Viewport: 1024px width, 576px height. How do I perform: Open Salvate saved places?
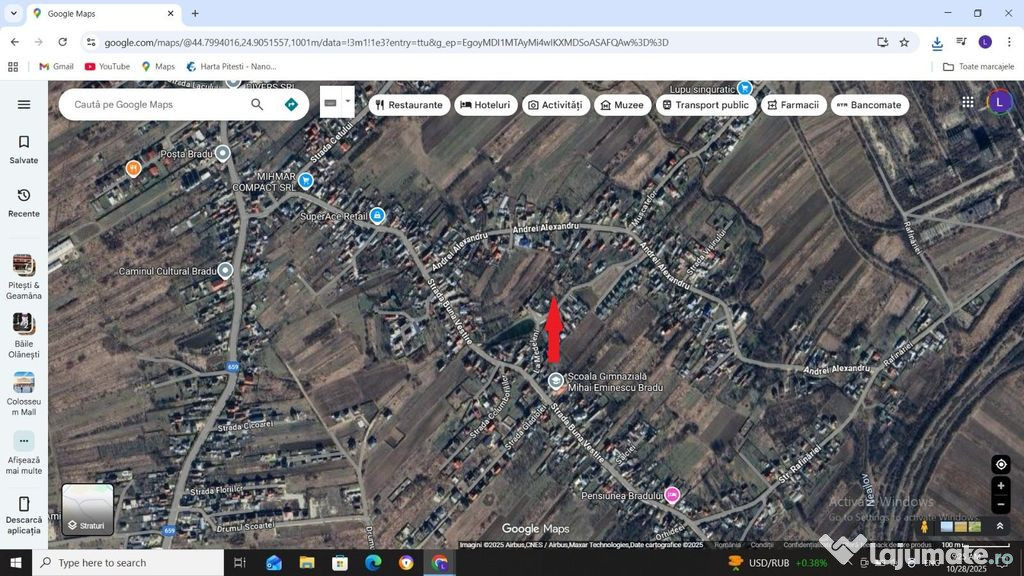coord(24,149)
